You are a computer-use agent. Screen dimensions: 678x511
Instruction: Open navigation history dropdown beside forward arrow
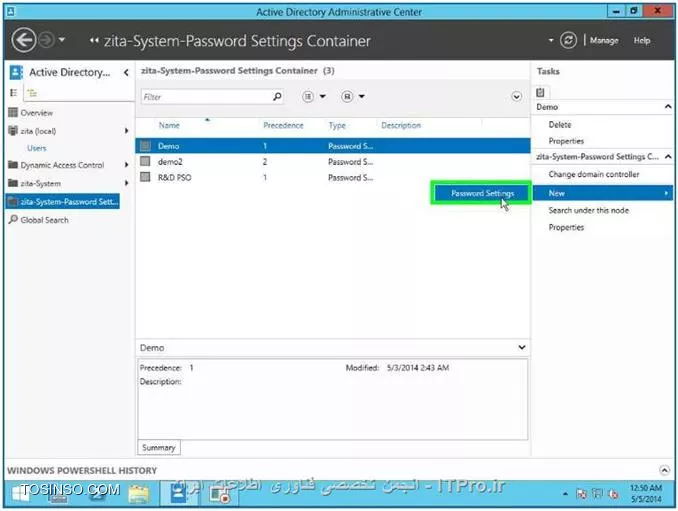click(62, 40)
